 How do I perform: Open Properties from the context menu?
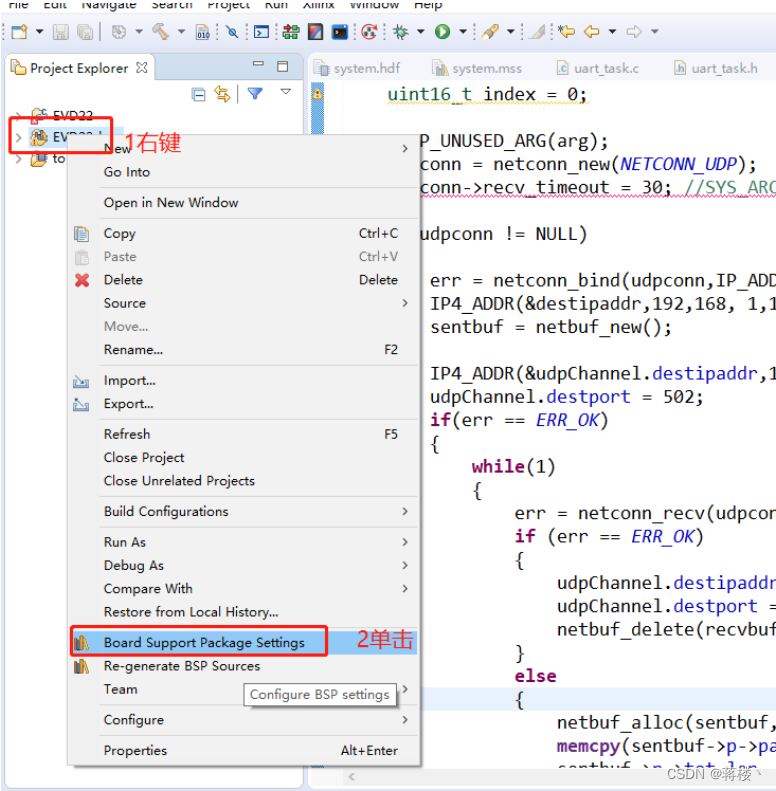(244, 751)
